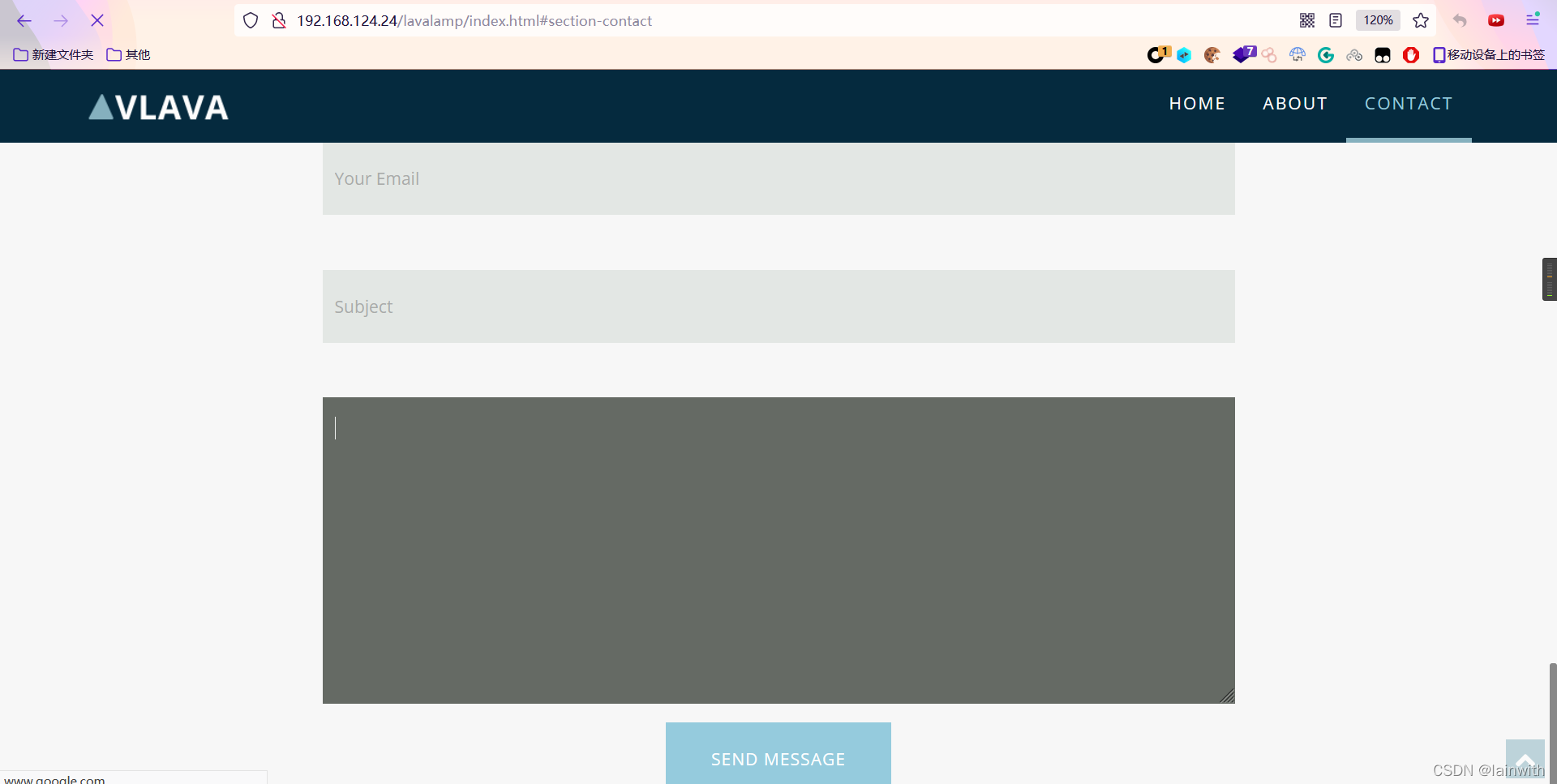Open the blue globe proxy extension
Viewport: 1557px width, 784px height.
point(1297,55)
